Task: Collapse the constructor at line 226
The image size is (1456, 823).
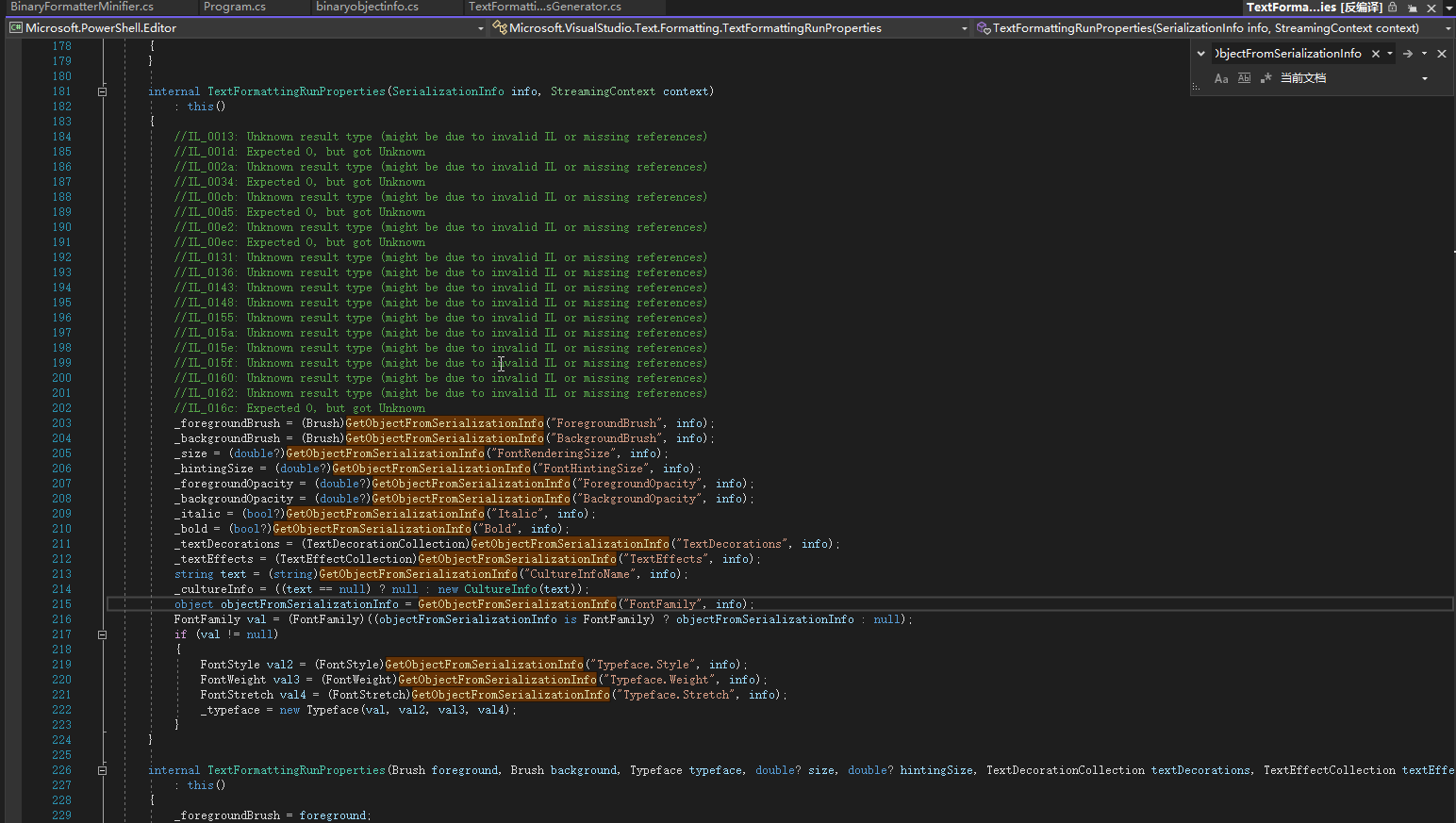Action: pyautogui.click(x=102, y=770)
